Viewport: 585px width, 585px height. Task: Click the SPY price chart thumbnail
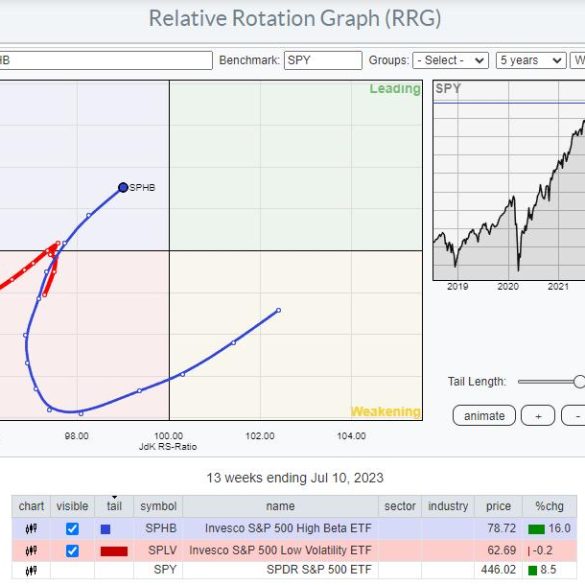[x=509, y=180]
